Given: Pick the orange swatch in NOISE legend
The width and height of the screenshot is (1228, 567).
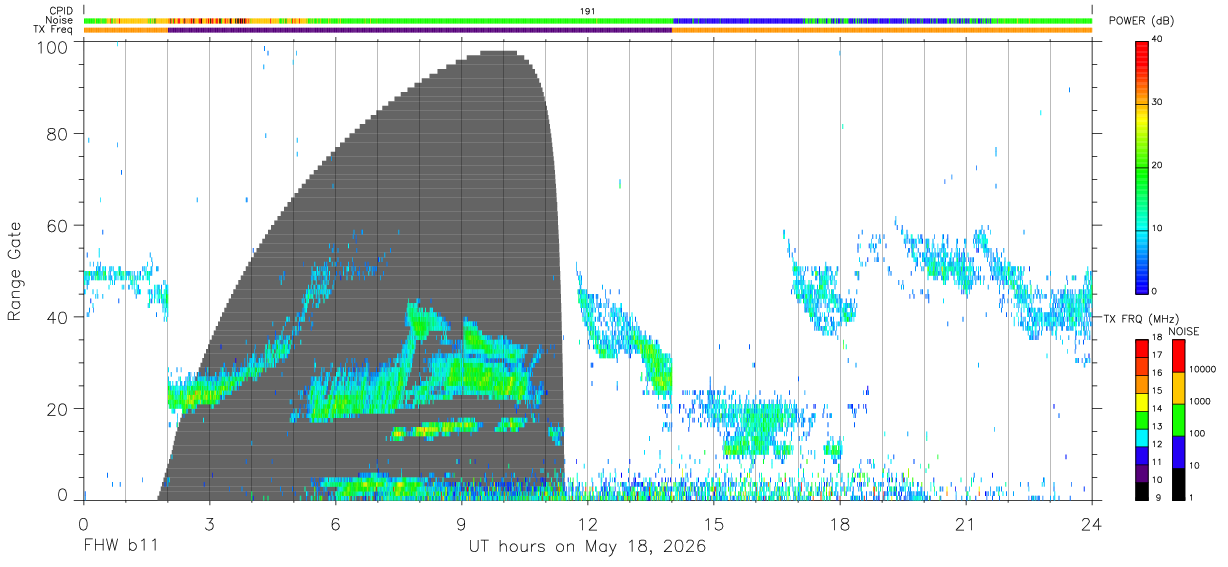Looking at the screenshot, I should pos(1178,388).
